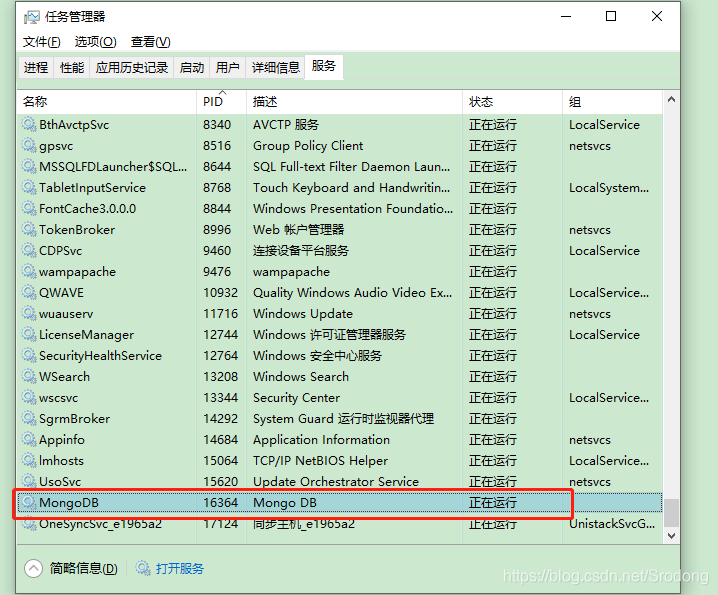The image size is (718, 595).
Task: Click the gear icon beside wuauserv
Action: [29, 313]
